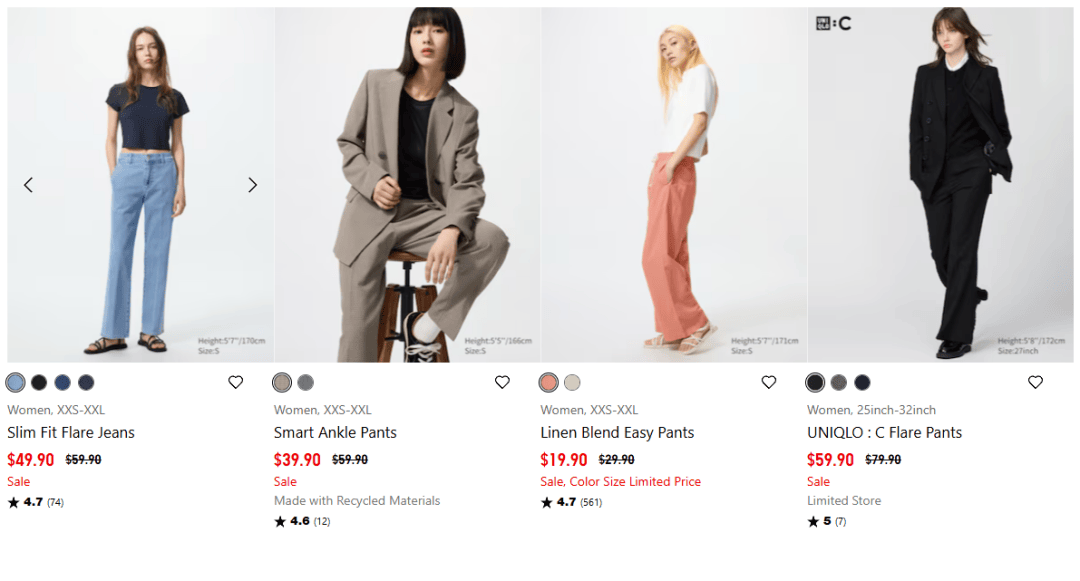Choose coral swatch for Linen Blend Easy Pants
Image resolution: width=1080 pixels, height=581 pixels.
point(549,382)
